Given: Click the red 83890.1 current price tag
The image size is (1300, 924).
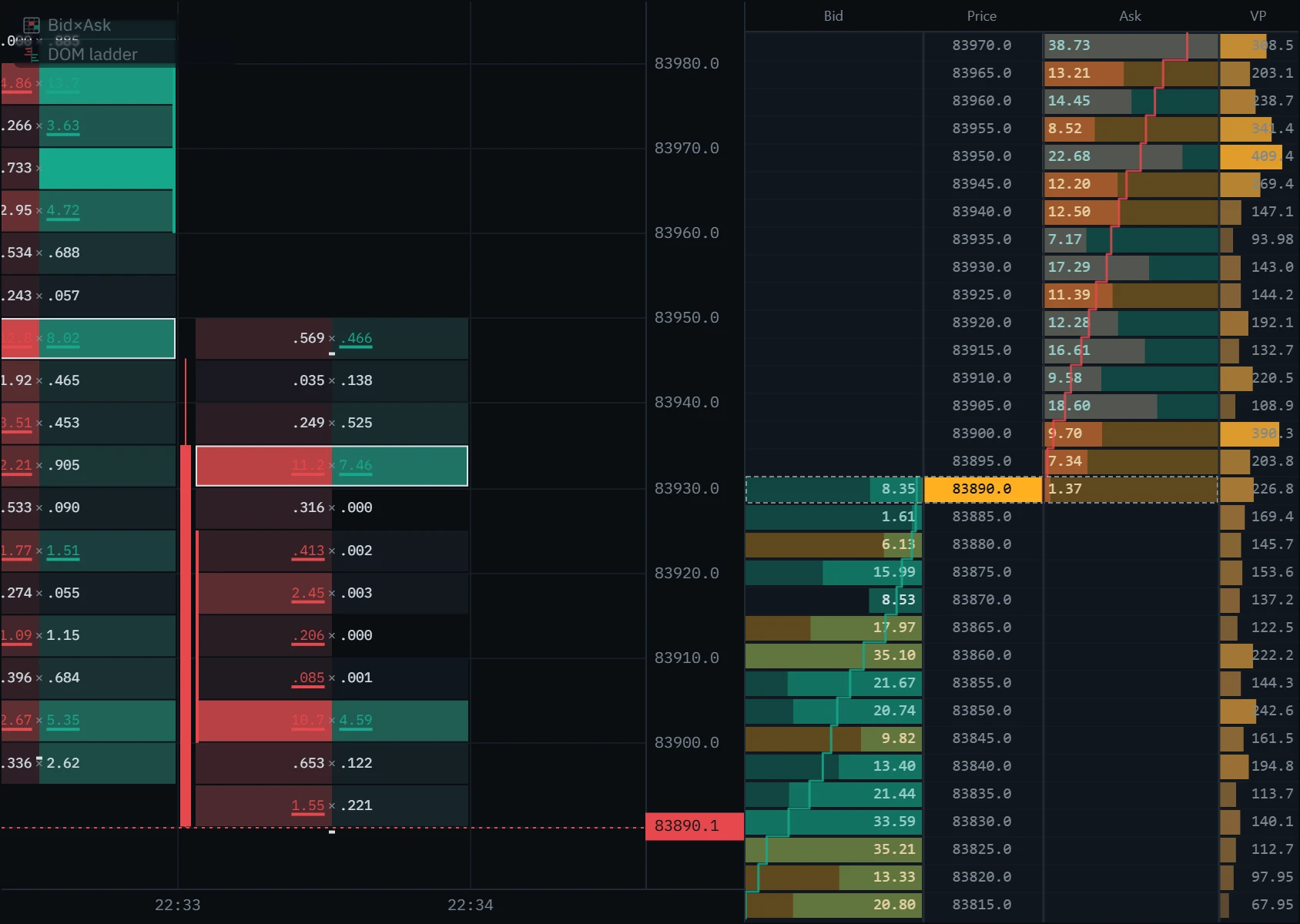Looking at the screenshot, I should click(695, 826).
